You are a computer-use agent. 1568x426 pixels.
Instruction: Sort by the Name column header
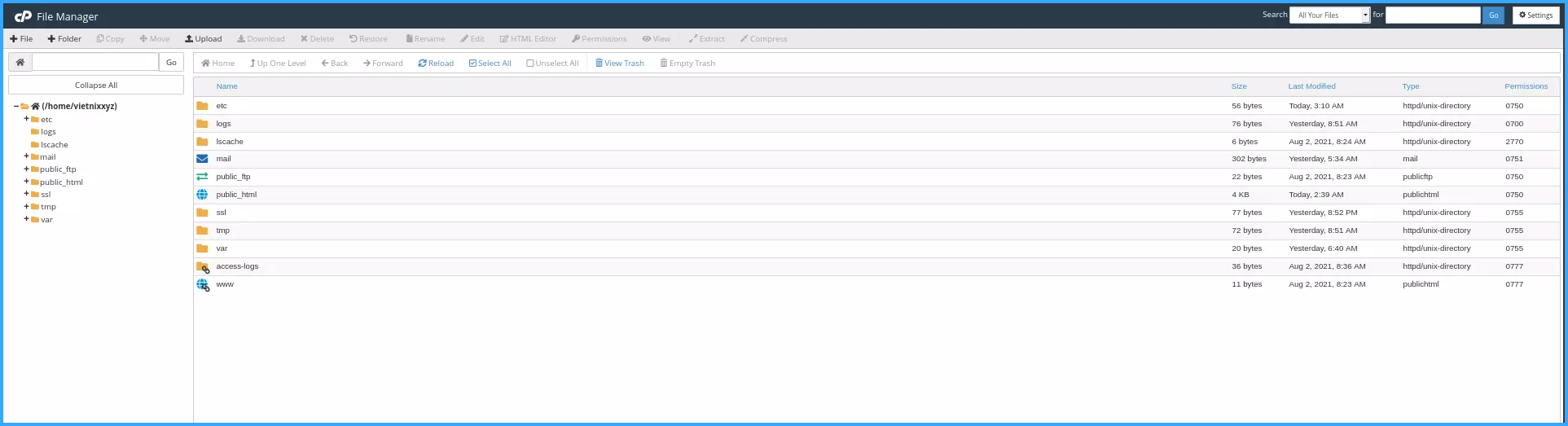(226, 86)
